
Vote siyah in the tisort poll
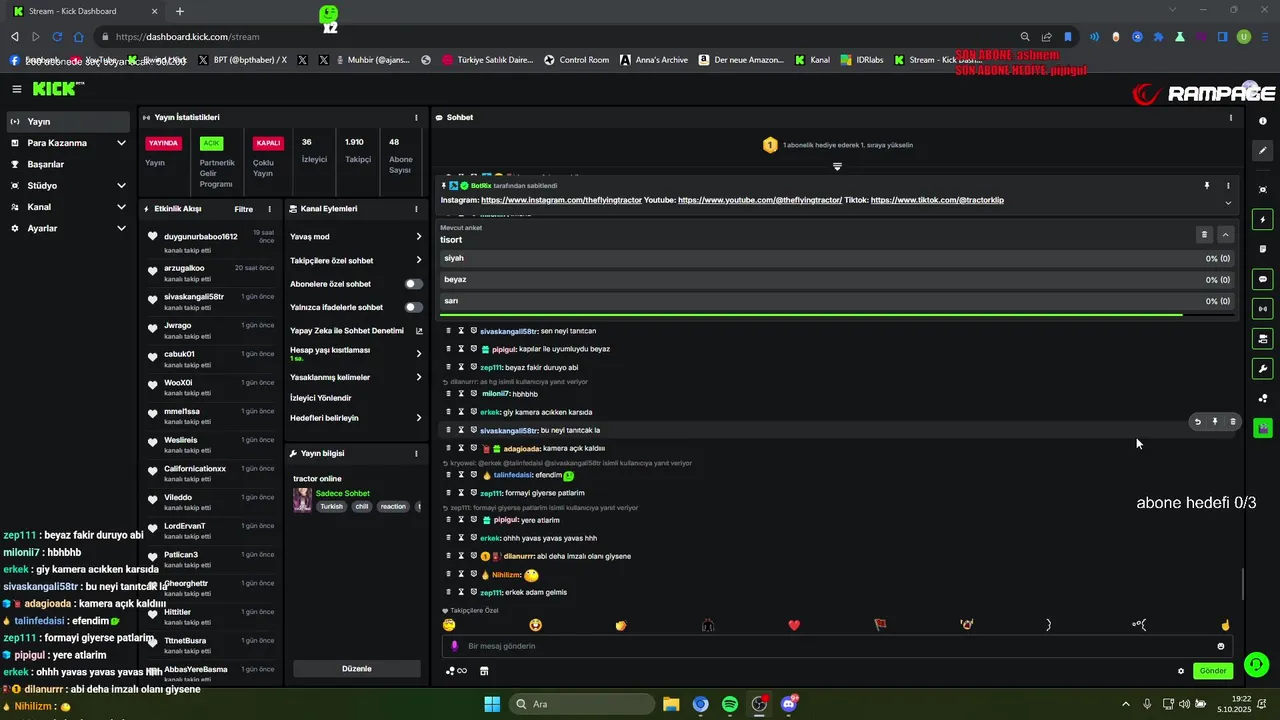[837, 258]
